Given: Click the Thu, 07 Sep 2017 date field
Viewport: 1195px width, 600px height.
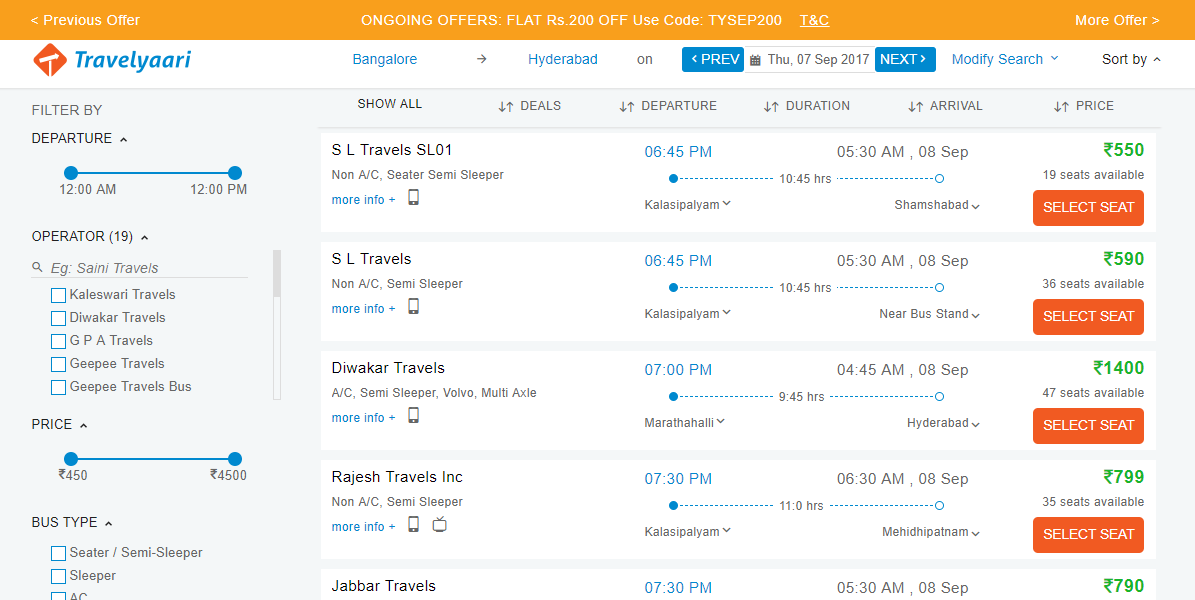Looking at the screenshot, I should tap(809, 59).
